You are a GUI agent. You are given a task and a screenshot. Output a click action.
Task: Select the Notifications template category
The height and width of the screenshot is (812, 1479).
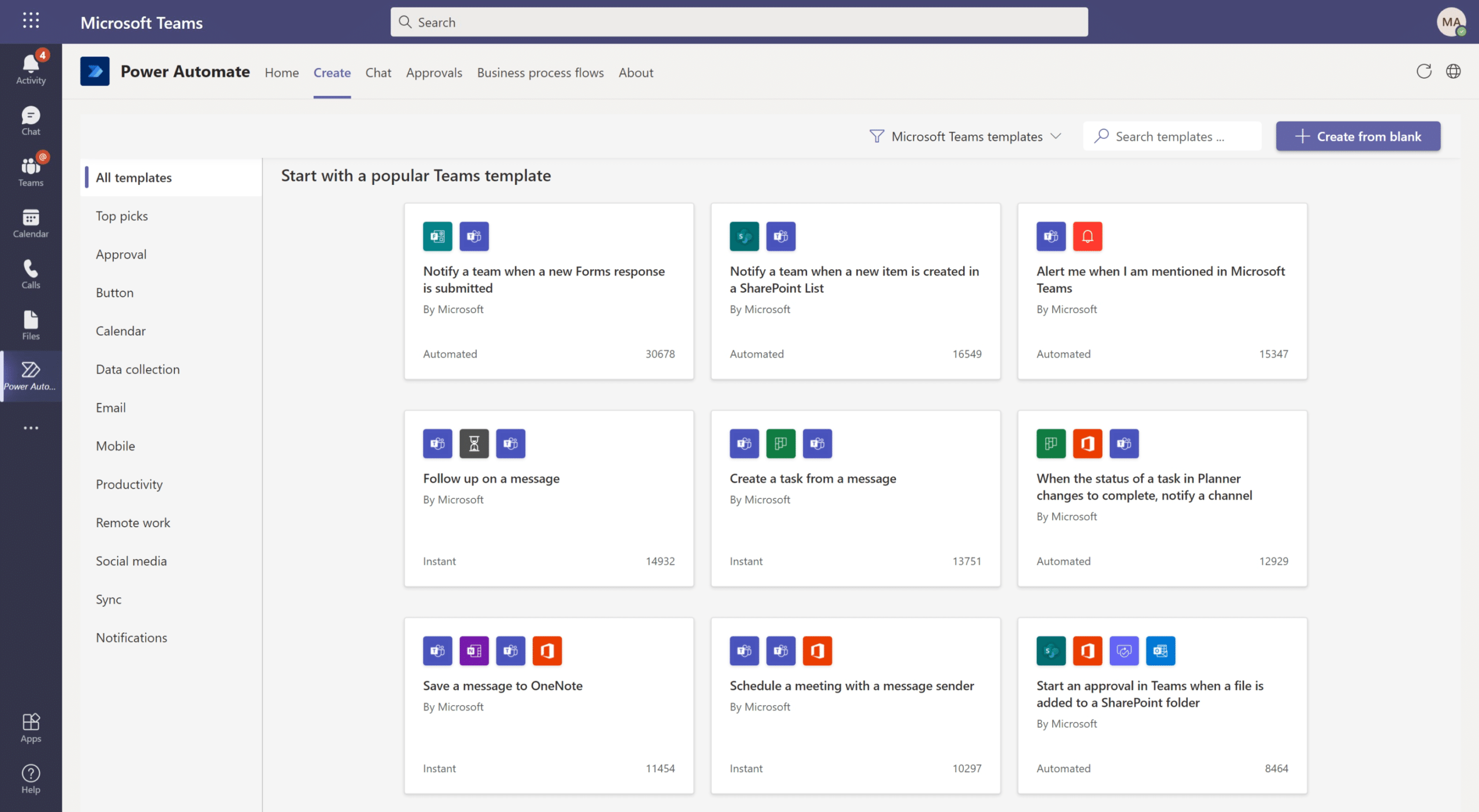pyautogui.click(x=131, y=638)
